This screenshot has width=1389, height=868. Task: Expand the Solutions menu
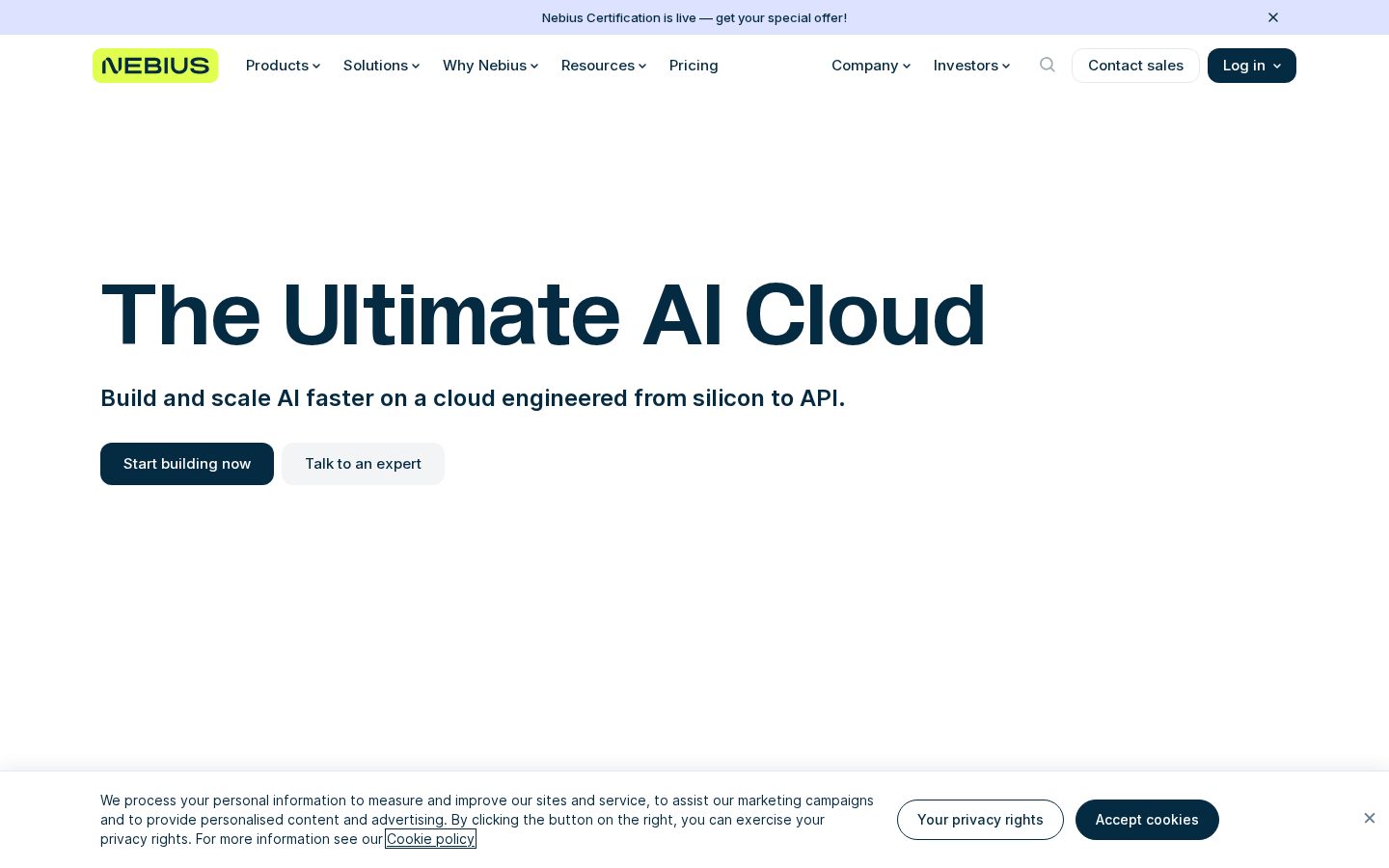[381, 66]
